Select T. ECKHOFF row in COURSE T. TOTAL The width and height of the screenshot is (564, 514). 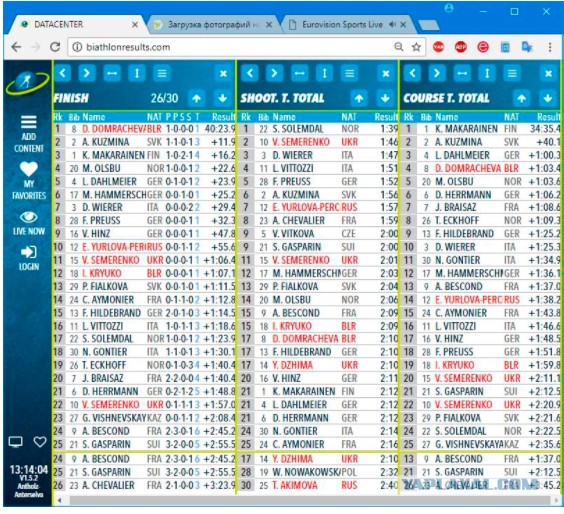tap(481, 220)
